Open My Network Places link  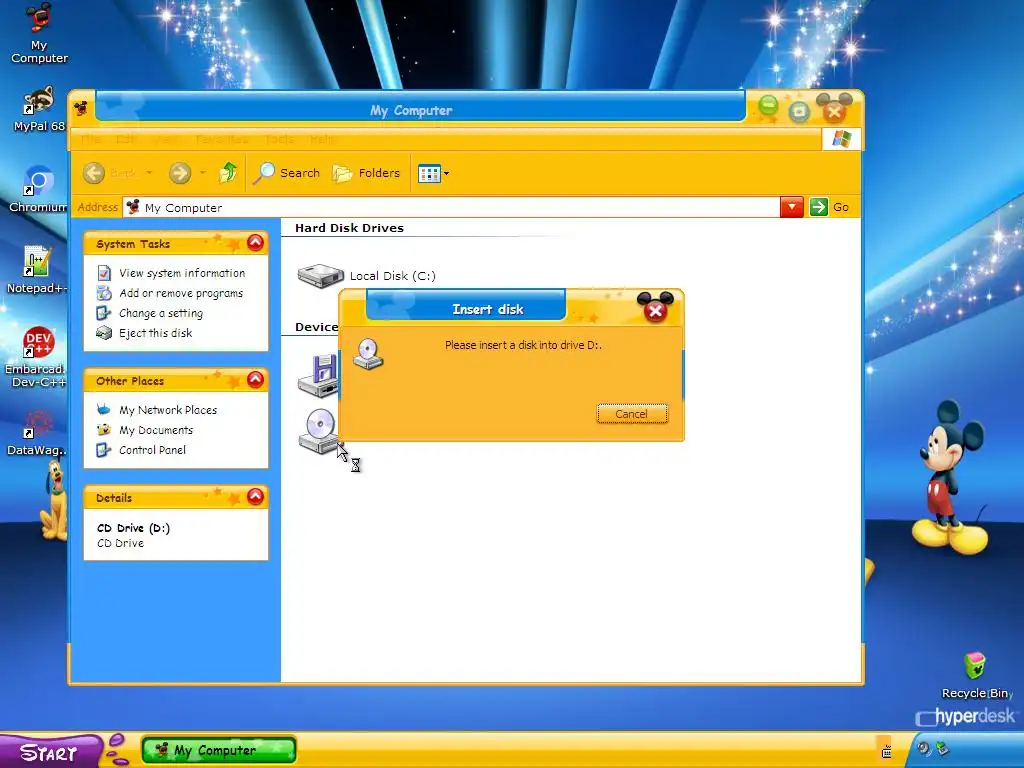[168, 410]
